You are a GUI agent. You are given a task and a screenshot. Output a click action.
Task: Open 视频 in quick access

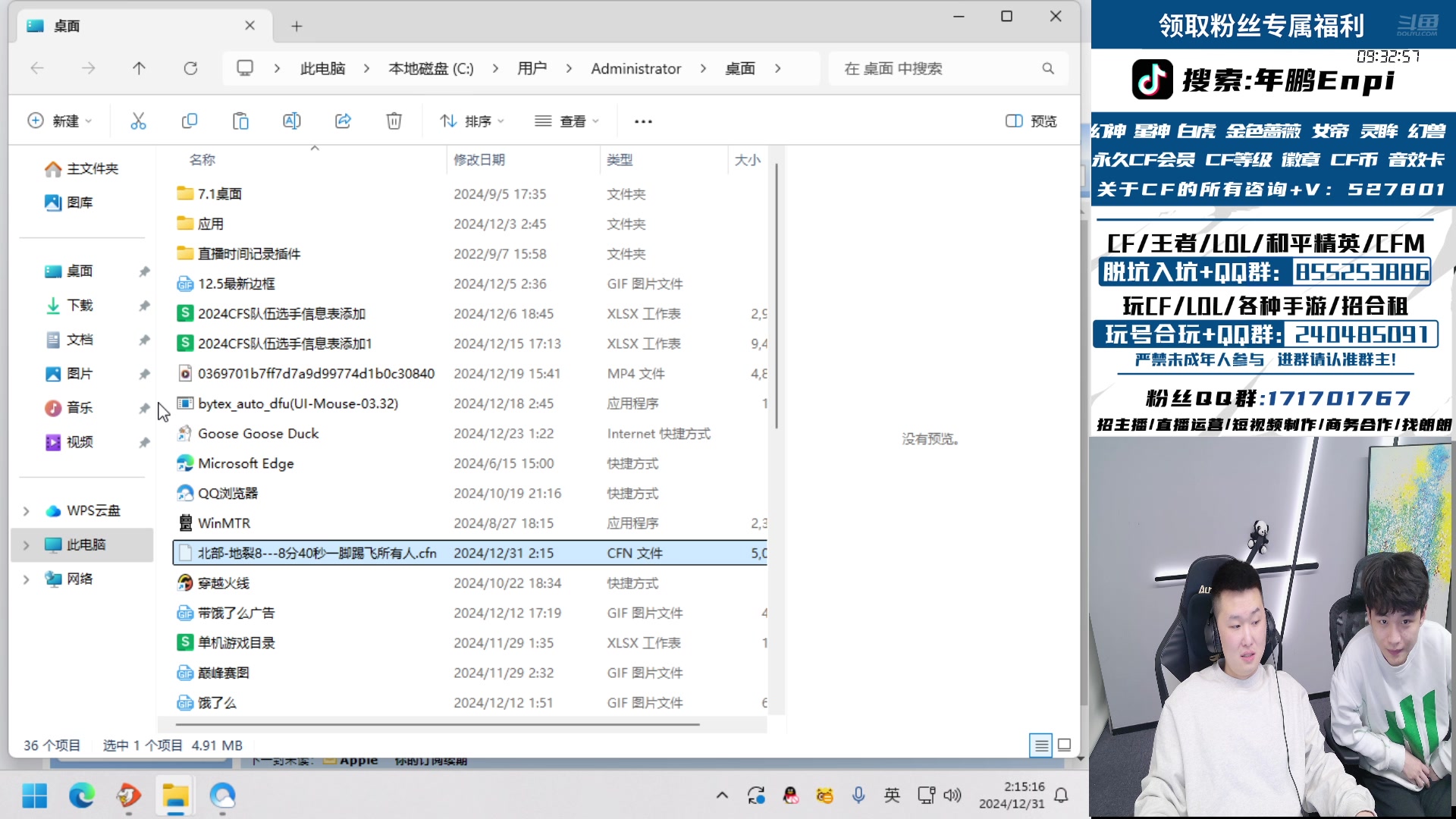[69, 442]
